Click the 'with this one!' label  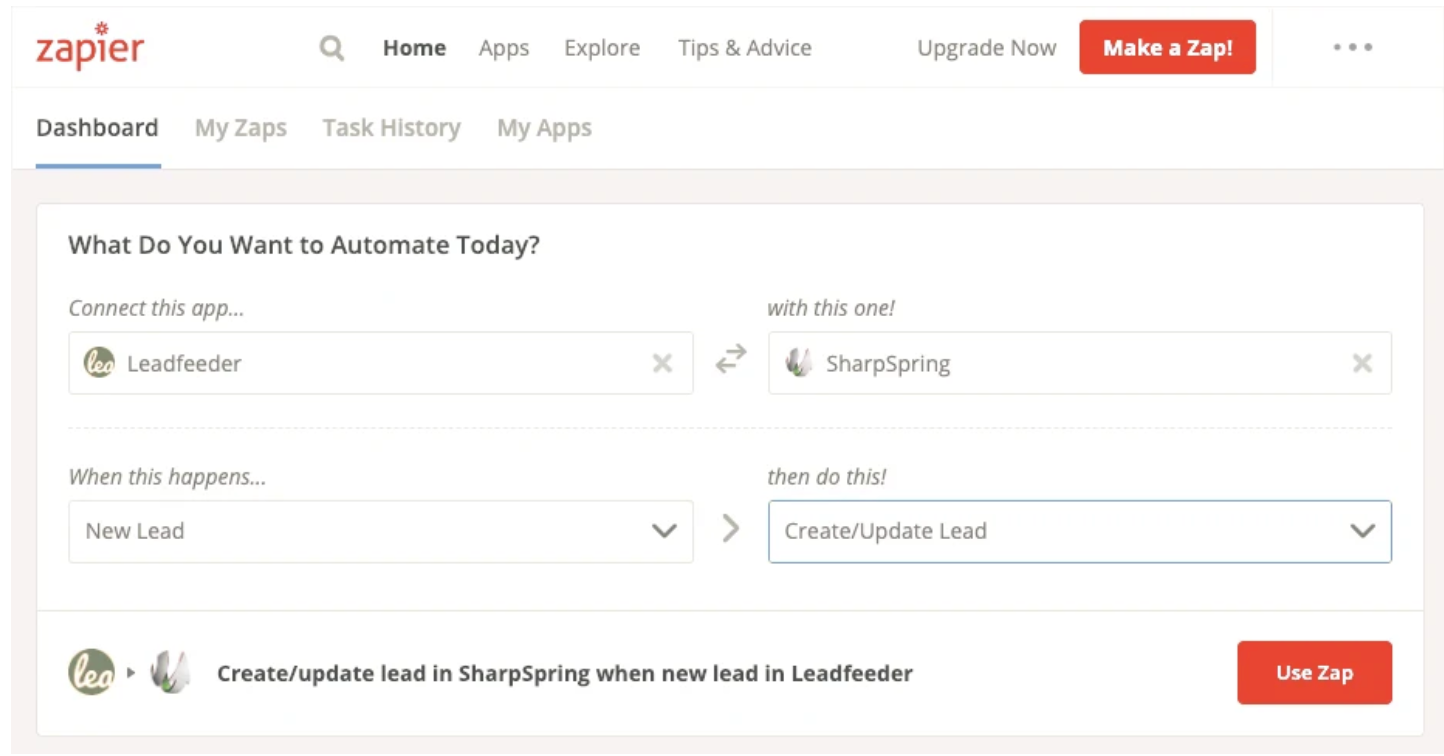[831, 308]
